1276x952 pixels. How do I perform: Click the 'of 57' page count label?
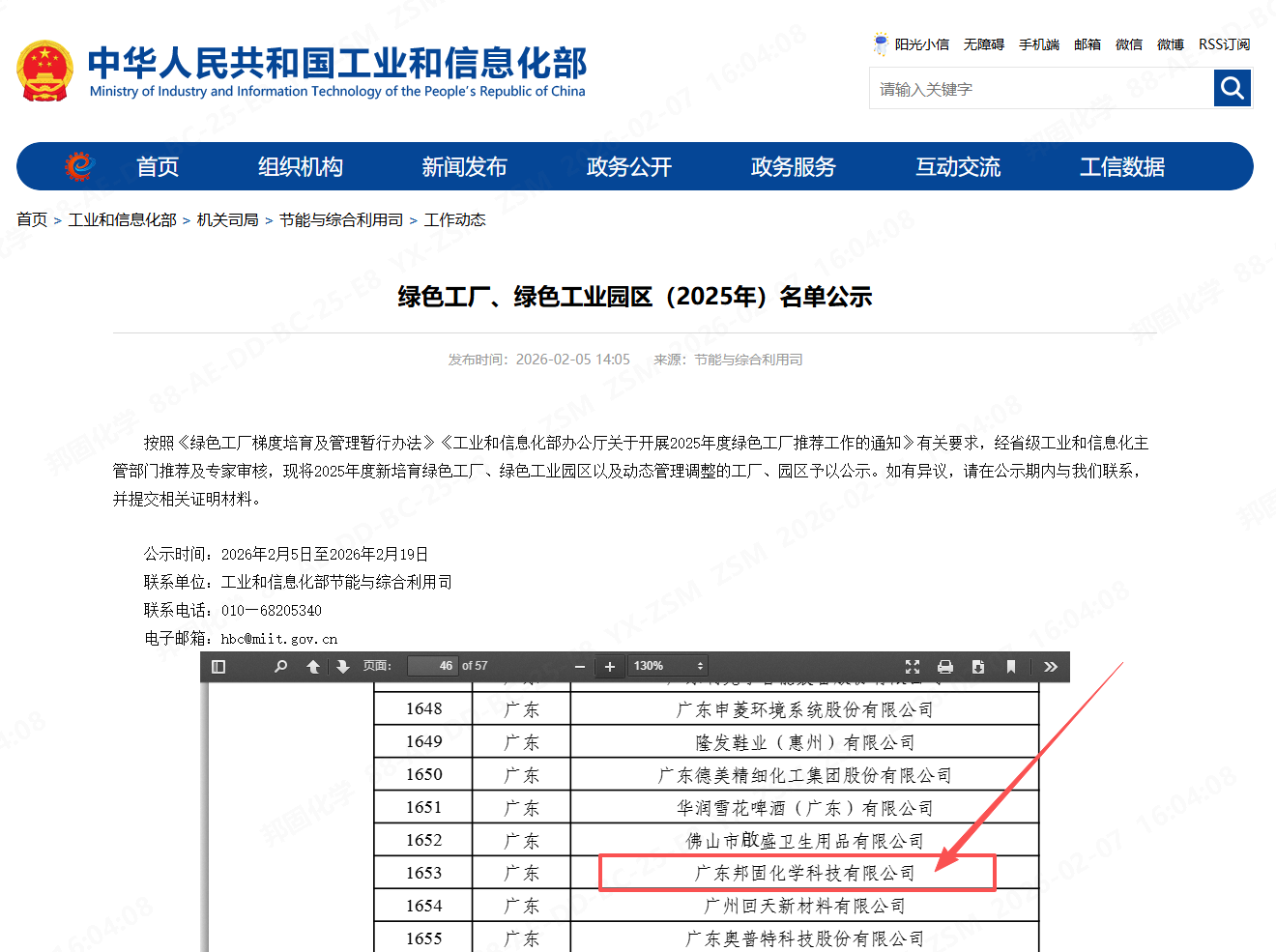click(x=475, y=666)
